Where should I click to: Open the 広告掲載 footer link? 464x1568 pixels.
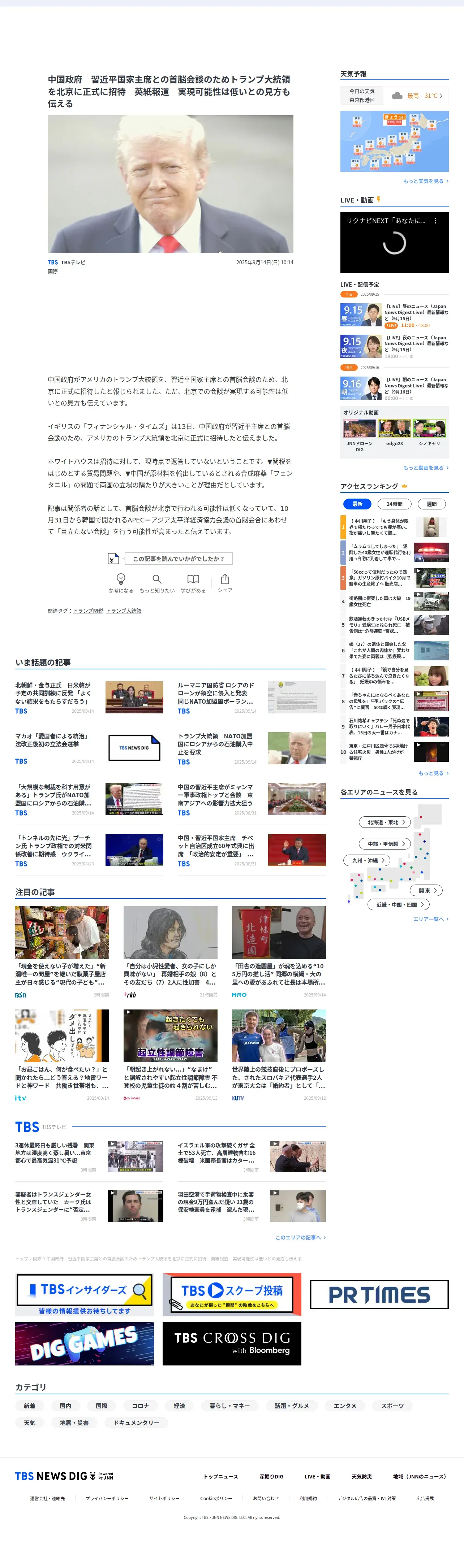[425, 1499]
